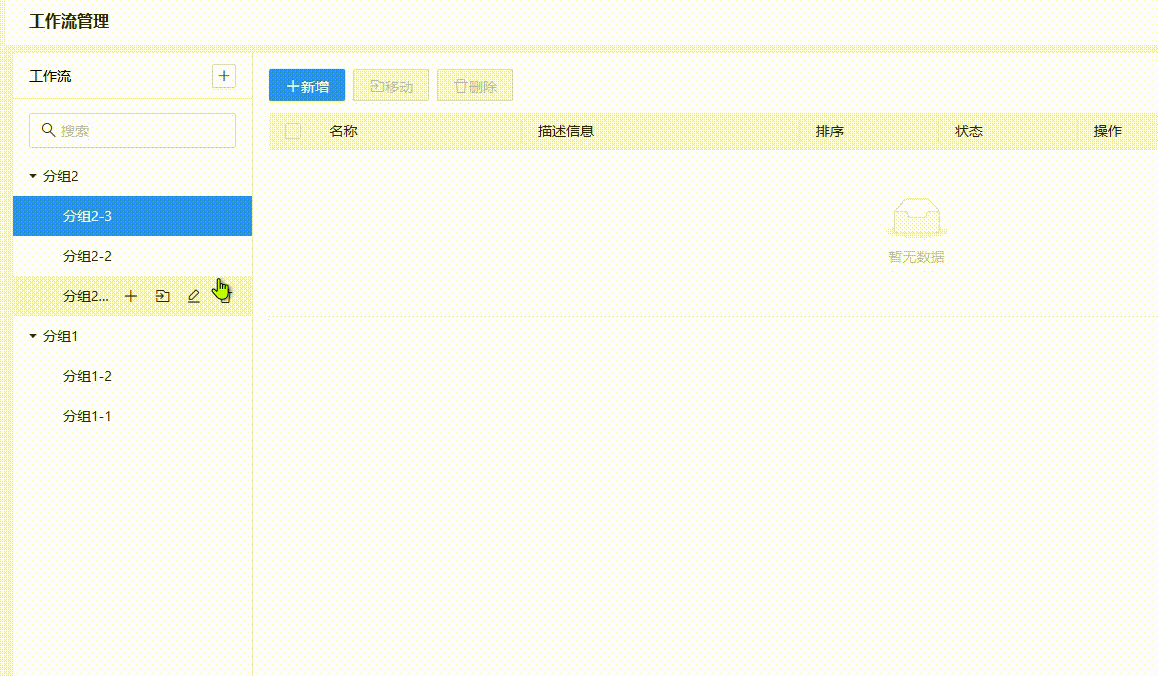Toggle the select-all checkbox in table header
This screenshot has width=1158, height=676.
point(293,131)
